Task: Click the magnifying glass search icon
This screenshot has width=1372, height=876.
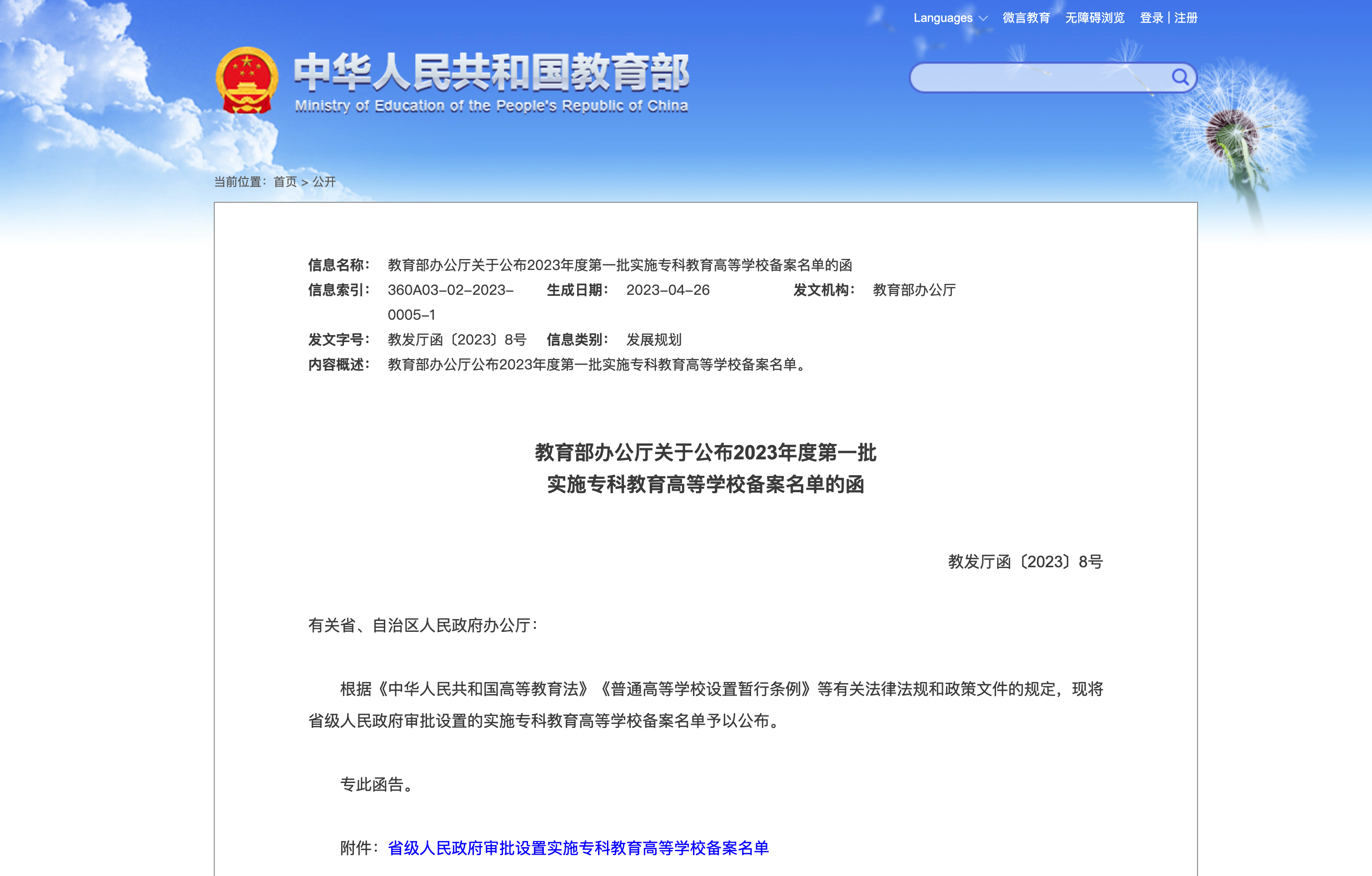Action: (x=1180, y=77)
